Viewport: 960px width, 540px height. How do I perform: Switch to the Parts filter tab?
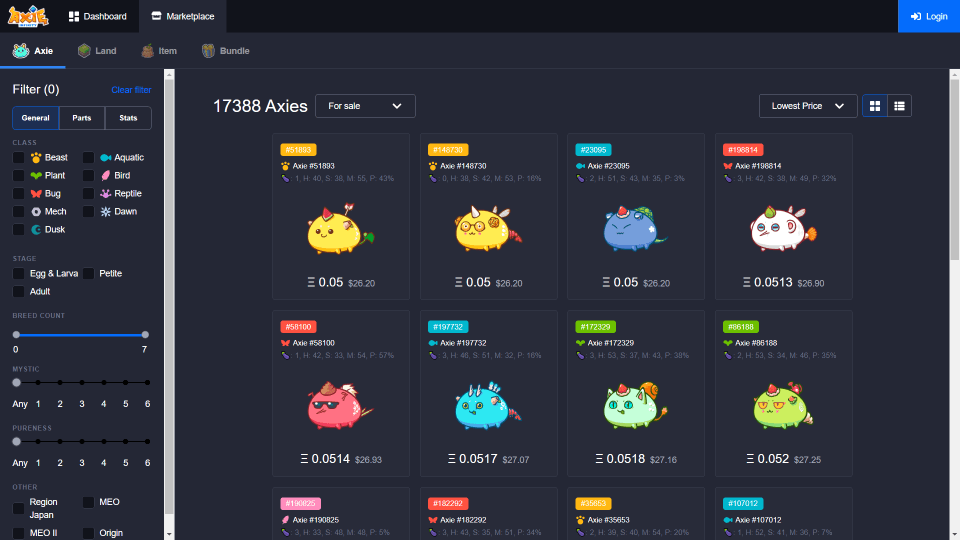pyautogui.click(x=82, y=118)
